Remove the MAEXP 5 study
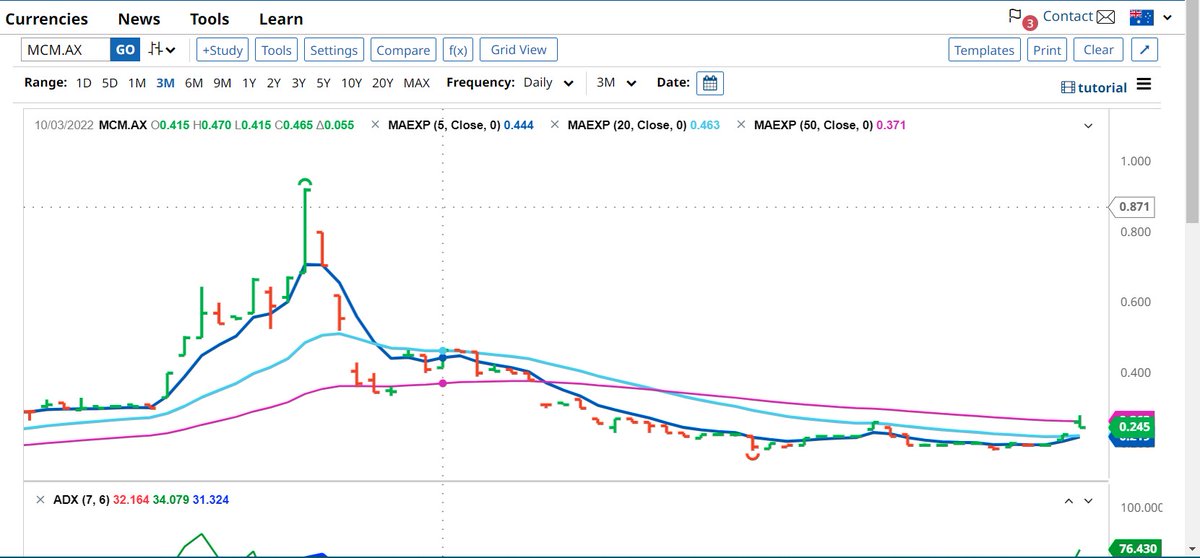The height and width of the screenshot is (558, 1200). (x=376, y=125)
